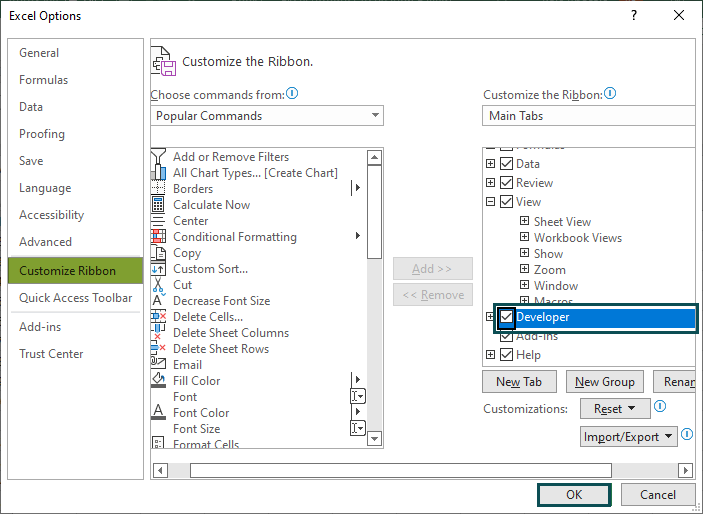703x514 pixels.
Task: Click the Rename button
Action: (675, 382)
